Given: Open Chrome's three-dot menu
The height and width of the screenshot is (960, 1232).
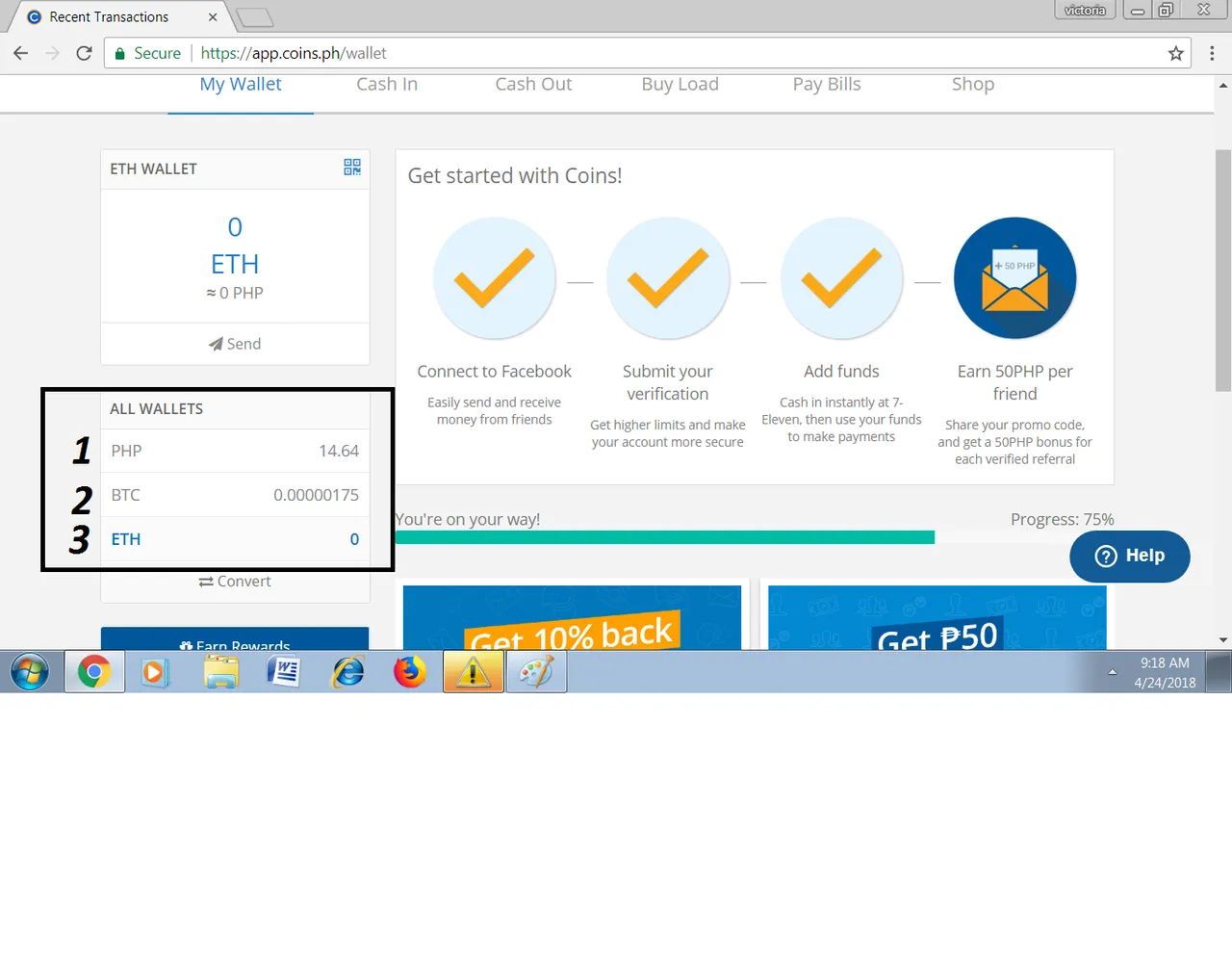Looking at the screenshot, I should 1212,53.
